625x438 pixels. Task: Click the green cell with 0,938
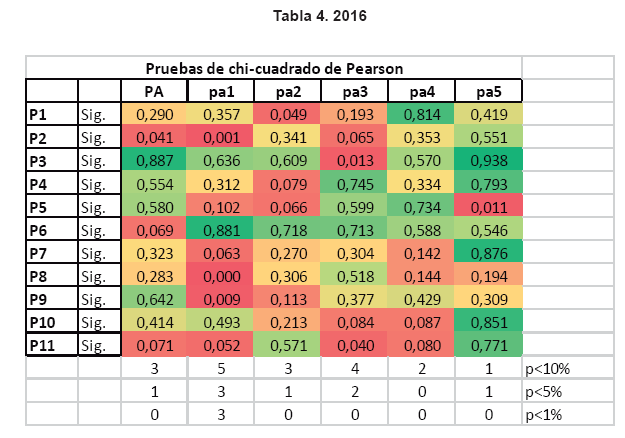[487, 159]
